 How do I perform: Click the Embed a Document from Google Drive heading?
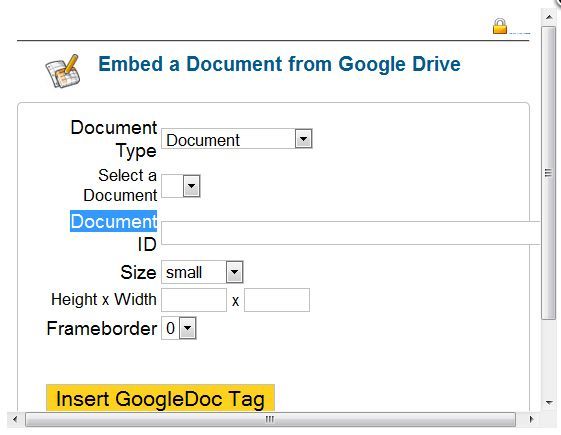coord(279,64)
